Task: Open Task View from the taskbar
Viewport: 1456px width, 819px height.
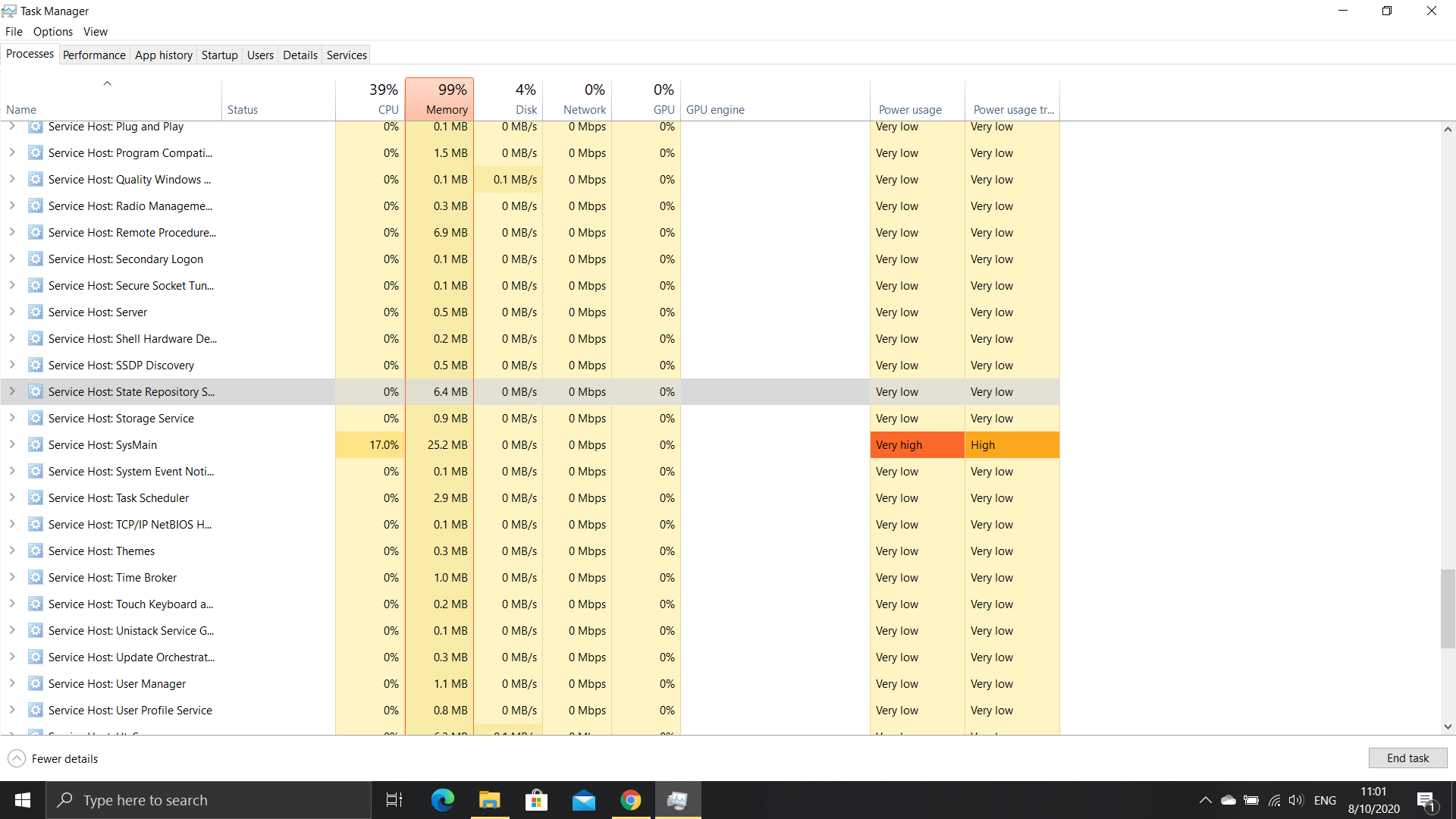Action: [x=394, y=800]
